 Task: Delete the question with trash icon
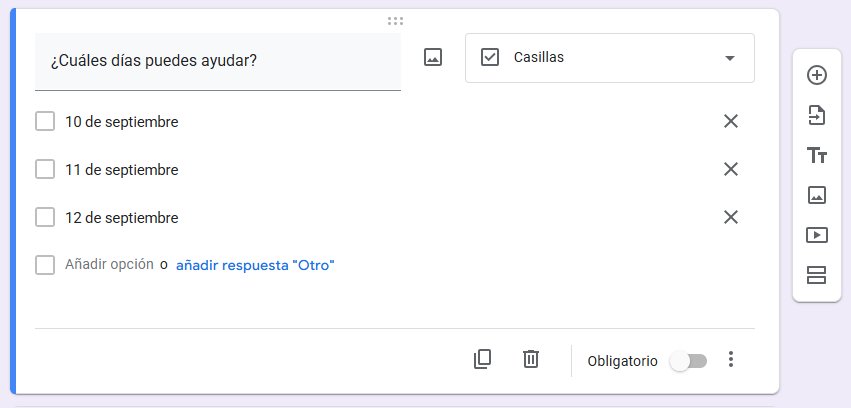[531, 360]
